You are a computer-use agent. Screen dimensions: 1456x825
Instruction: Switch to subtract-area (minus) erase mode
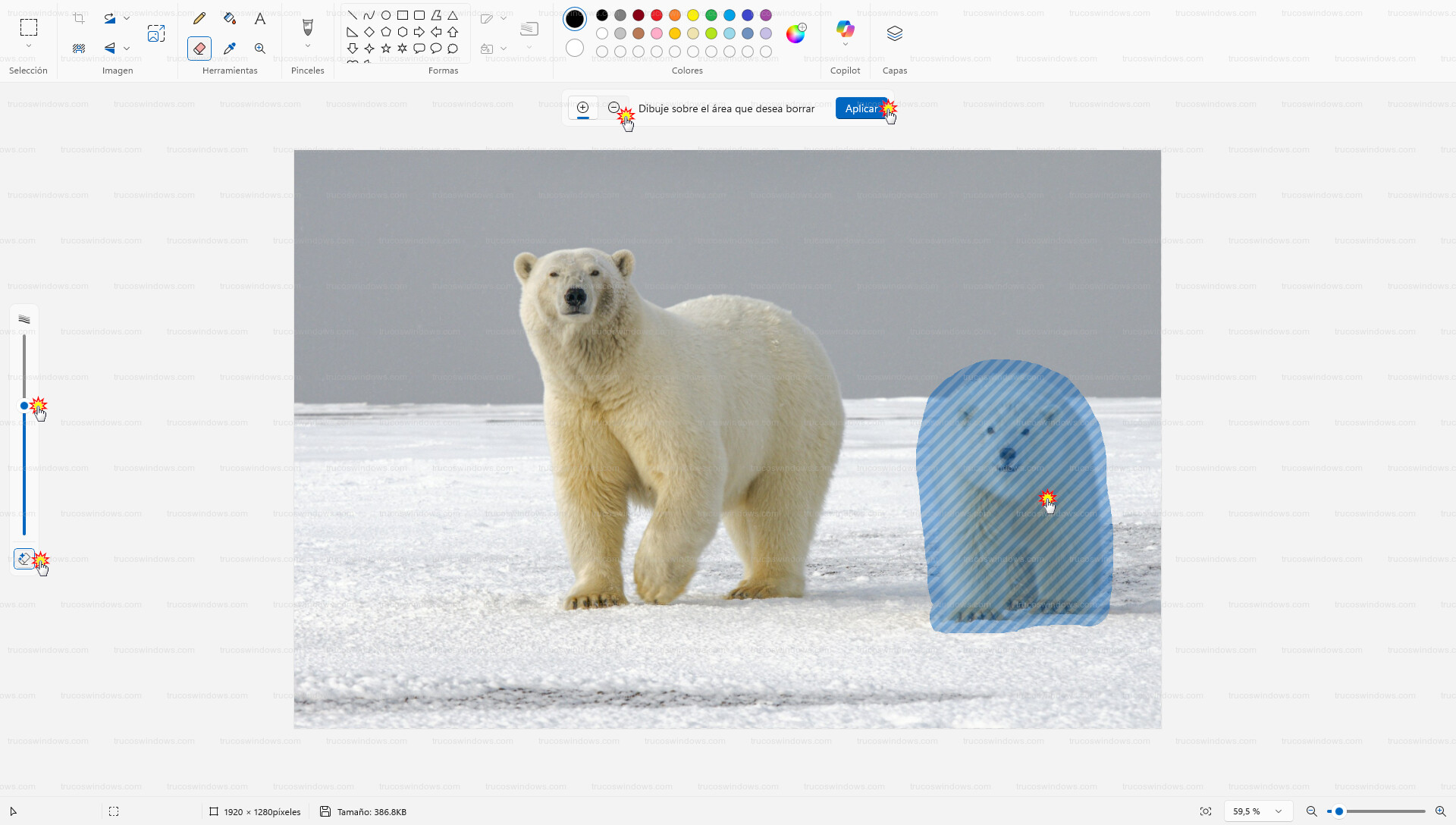click(x=614, y=108)
